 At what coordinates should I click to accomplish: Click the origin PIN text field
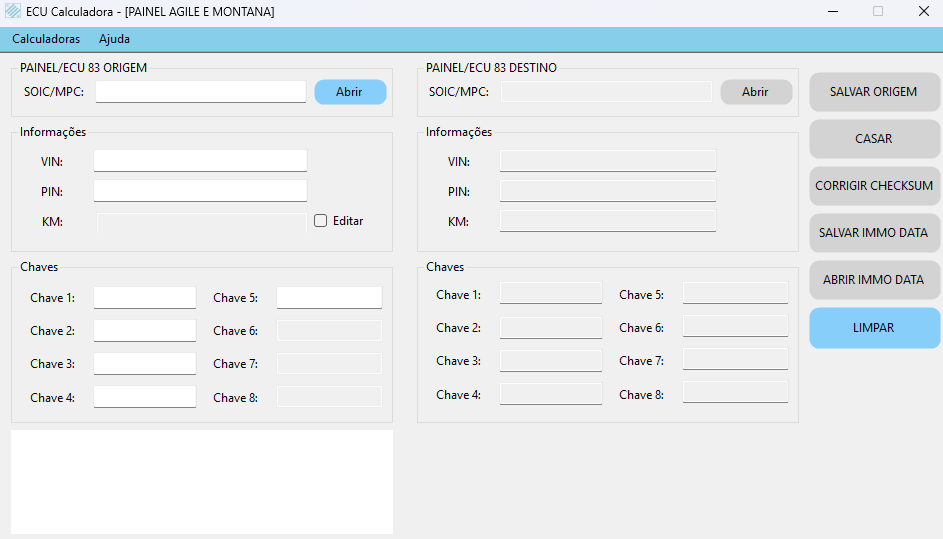[x=200, y=191]
